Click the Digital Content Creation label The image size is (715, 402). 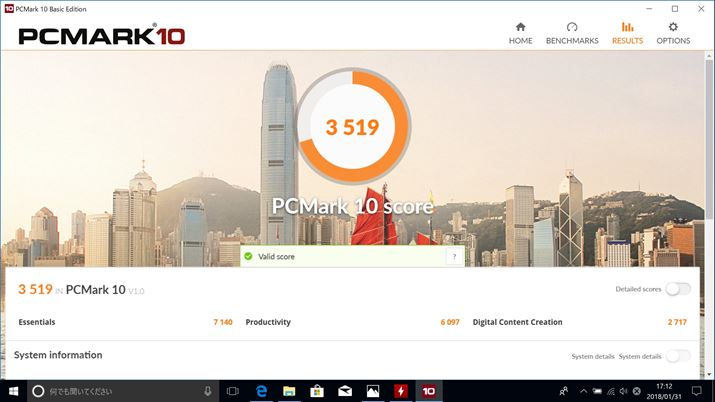click(518, 322)
